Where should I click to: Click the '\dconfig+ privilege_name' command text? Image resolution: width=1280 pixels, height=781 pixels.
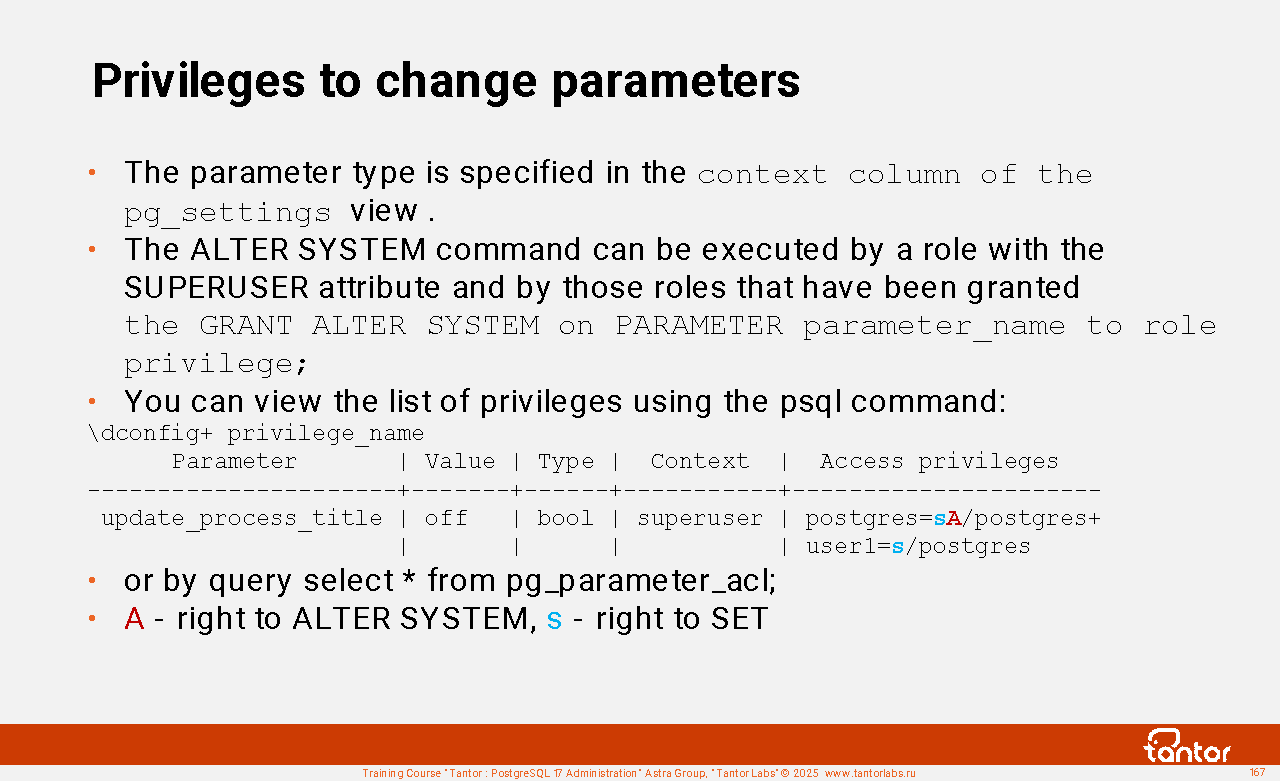click(x=256, y=433)
